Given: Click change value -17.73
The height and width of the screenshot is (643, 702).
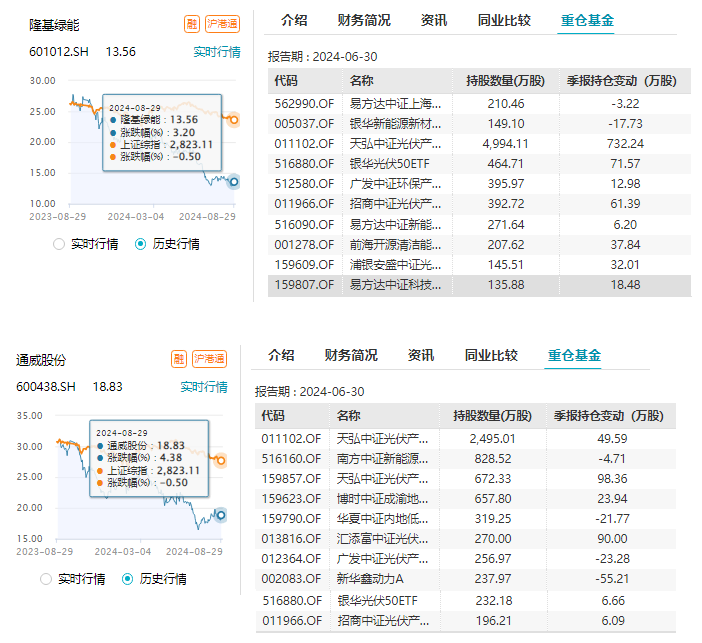Looking at the screenshot, I should click(625, 124).
